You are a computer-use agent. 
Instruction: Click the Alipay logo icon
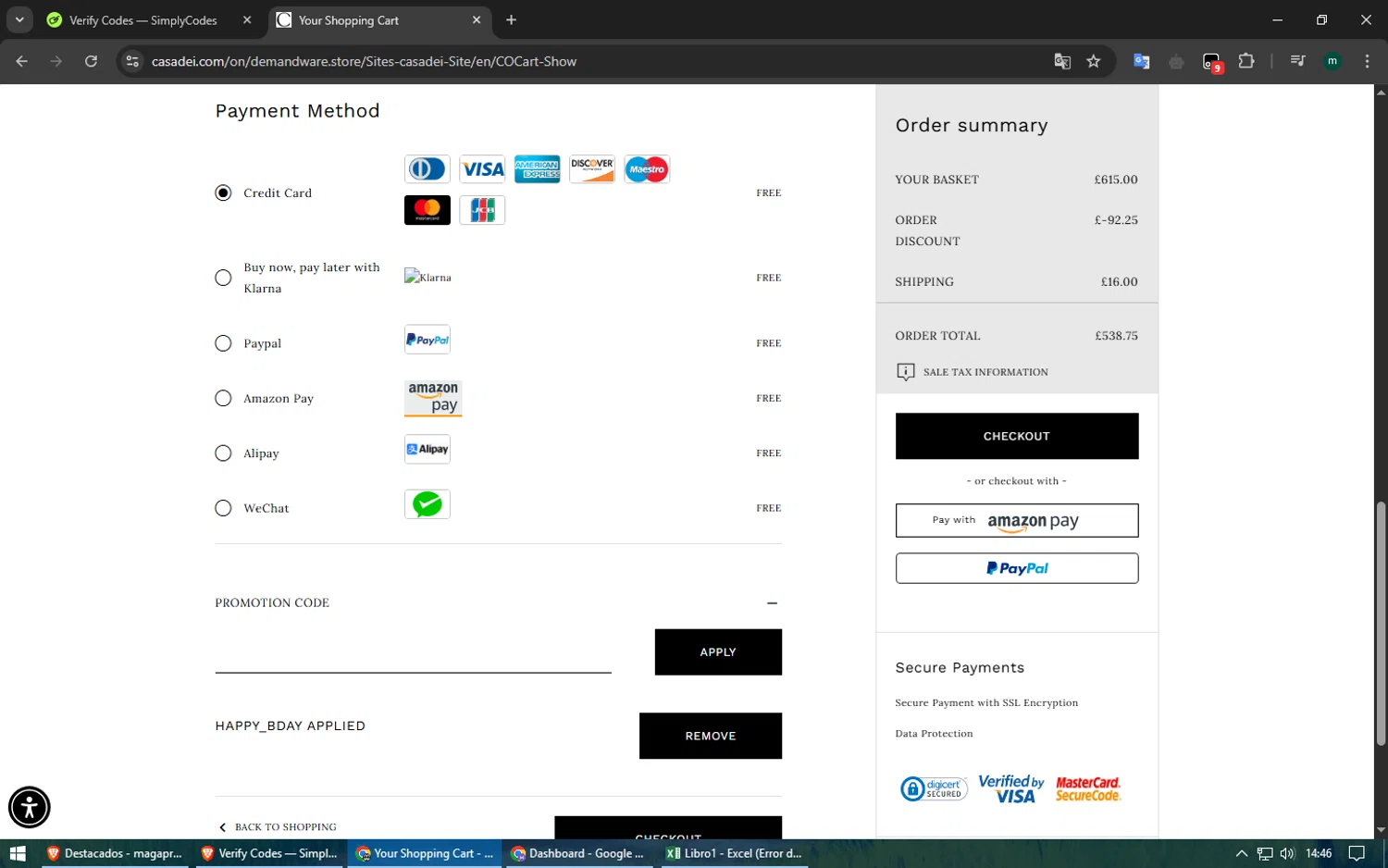click(428, 450)
